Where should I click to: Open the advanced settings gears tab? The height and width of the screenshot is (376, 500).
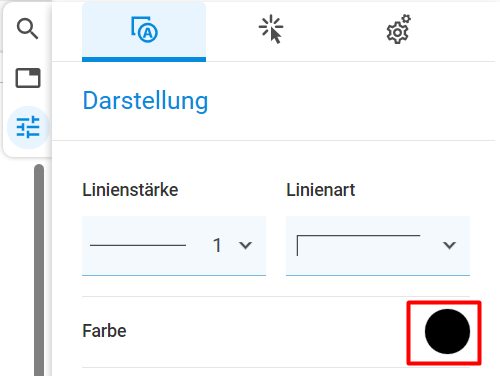pos(398,32)
